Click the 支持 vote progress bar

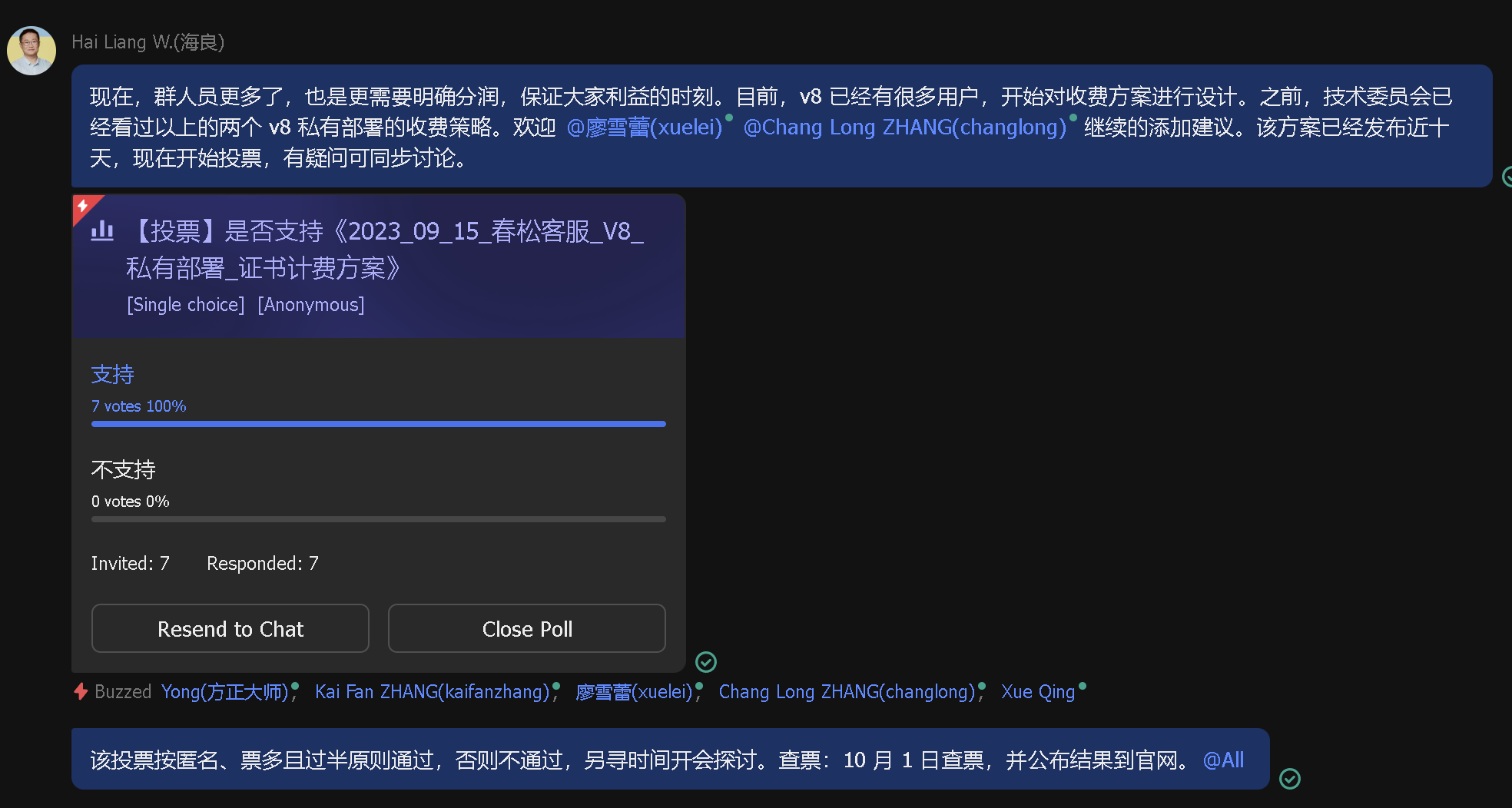378,423
